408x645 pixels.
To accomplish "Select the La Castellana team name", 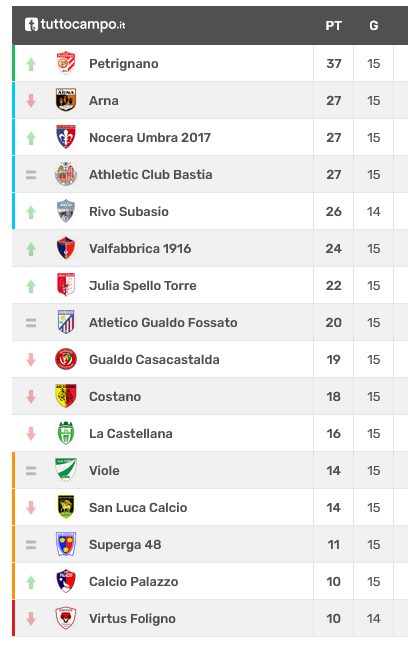I will 131,434.
